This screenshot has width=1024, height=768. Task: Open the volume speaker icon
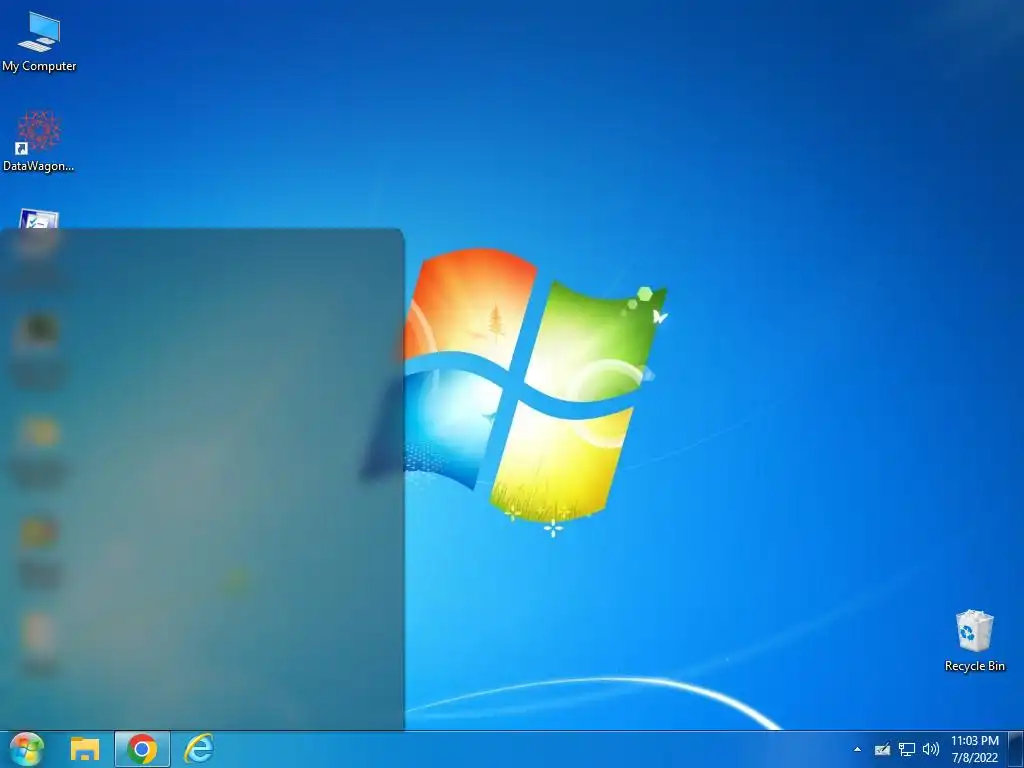[931, 749]
